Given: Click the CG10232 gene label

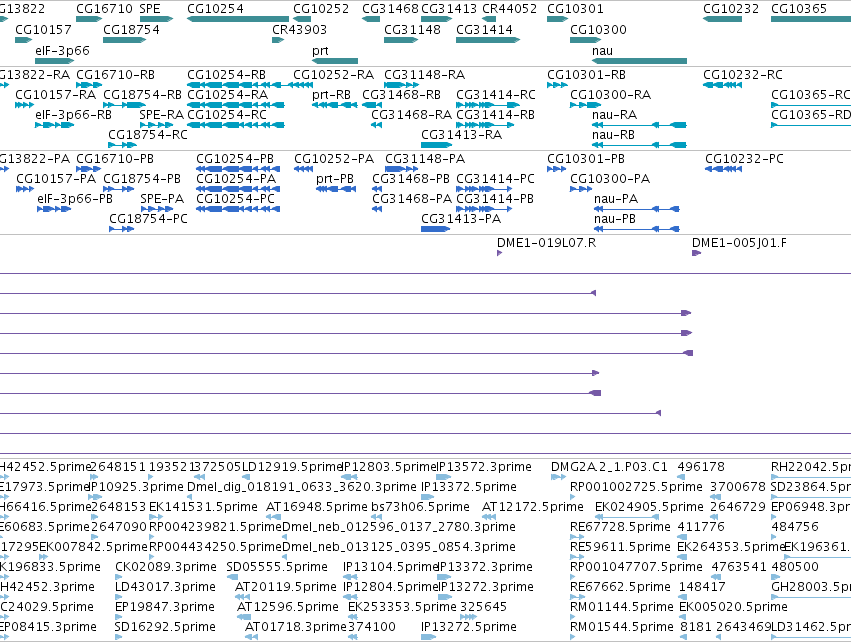Looking at the screenshot, I should 731,9.
